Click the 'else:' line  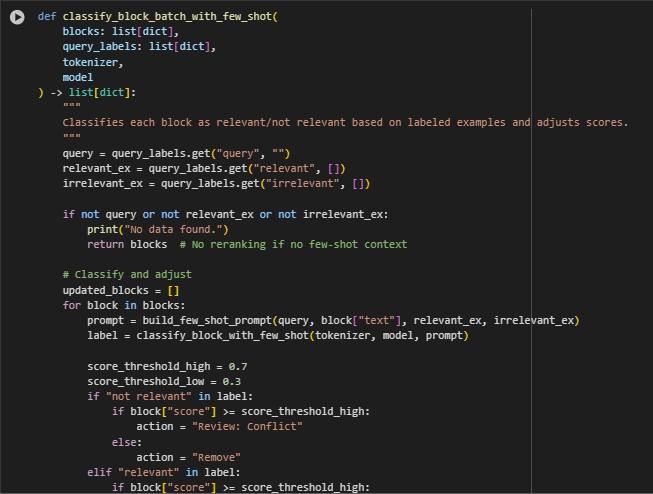coord(127,442)
